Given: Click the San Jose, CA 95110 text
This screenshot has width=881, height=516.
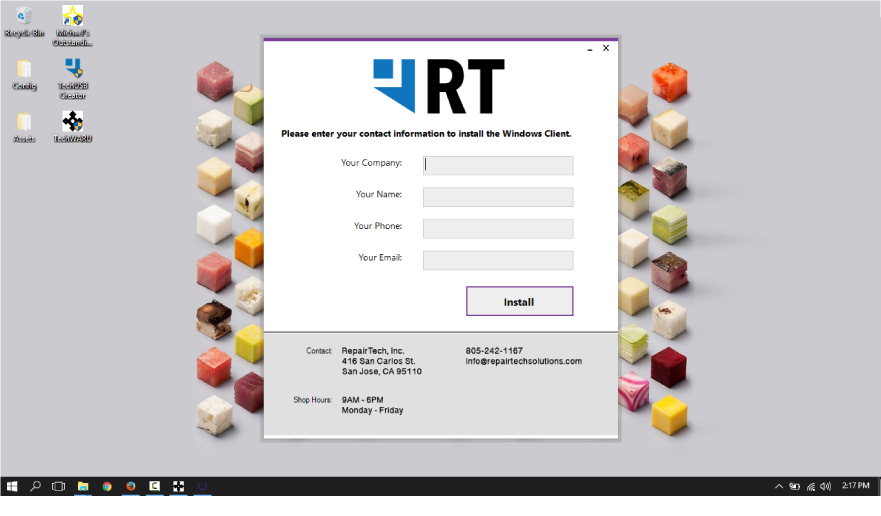Looking at the screenshot, I should point(382,371).
